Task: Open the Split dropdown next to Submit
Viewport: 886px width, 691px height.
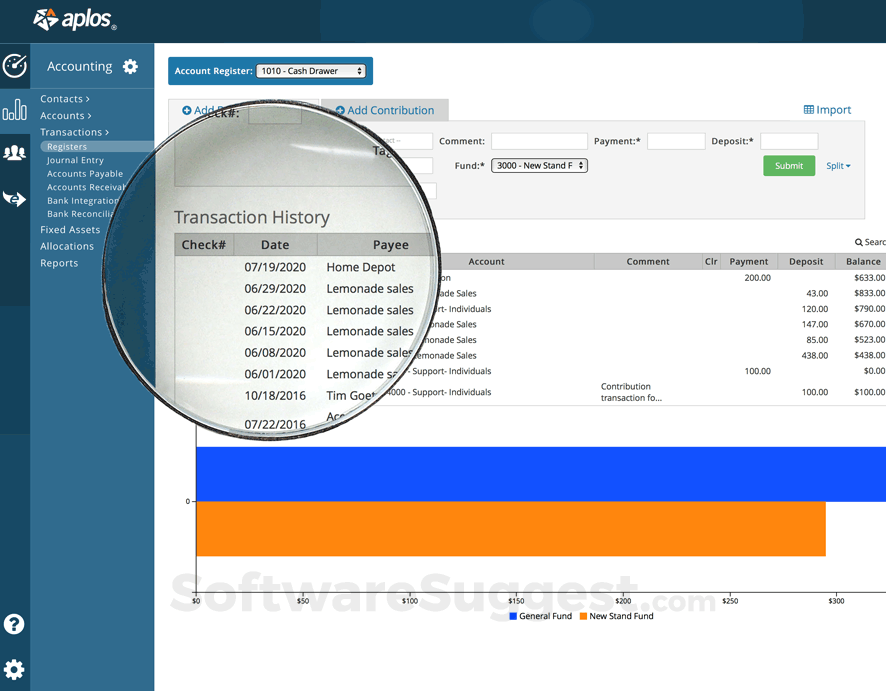Action: pyautogui.click(x=838, y=165)
